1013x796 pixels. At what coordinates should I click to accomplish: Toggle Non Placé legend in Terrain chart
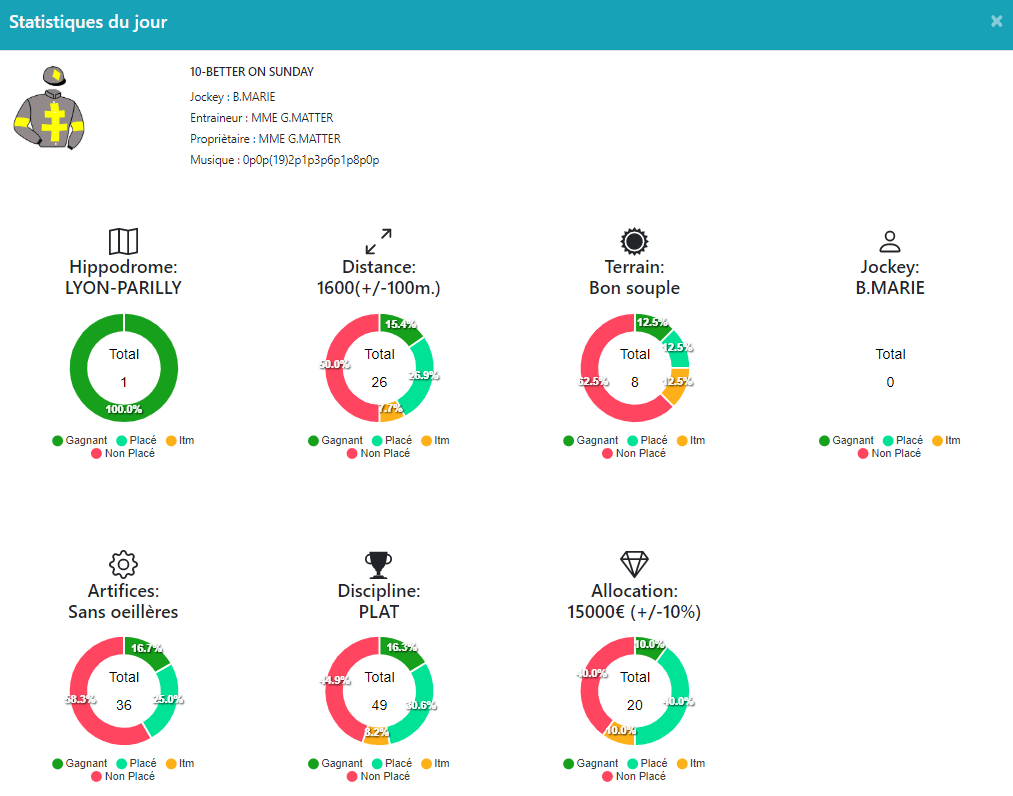(632, 453)
